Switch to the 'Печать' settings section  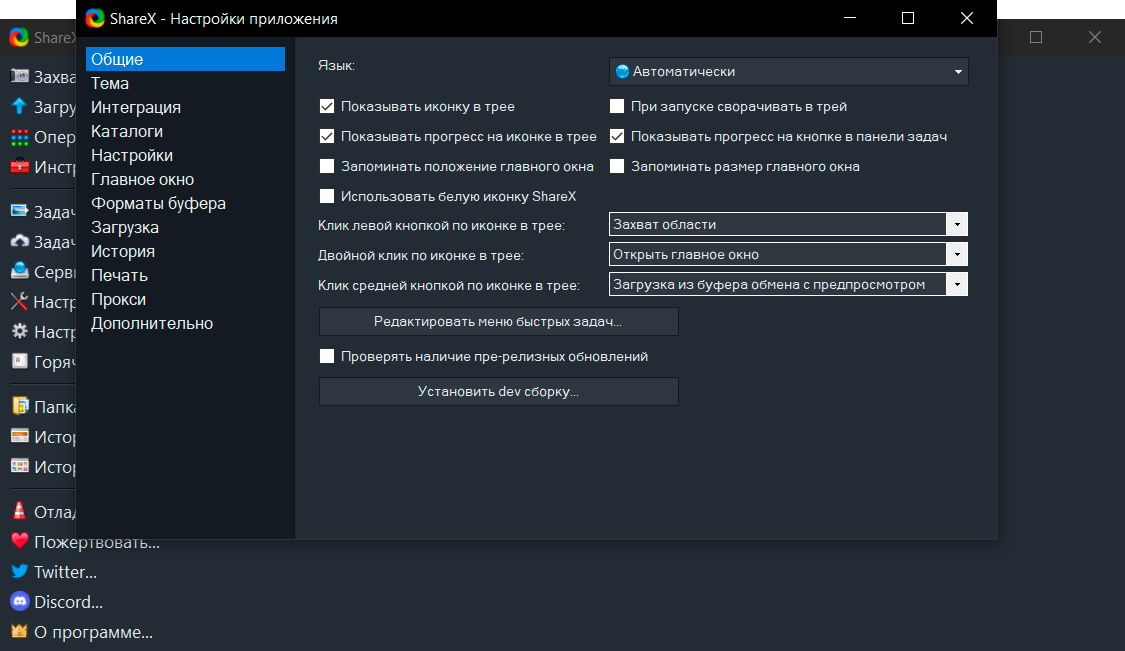(x=185, y=276)
